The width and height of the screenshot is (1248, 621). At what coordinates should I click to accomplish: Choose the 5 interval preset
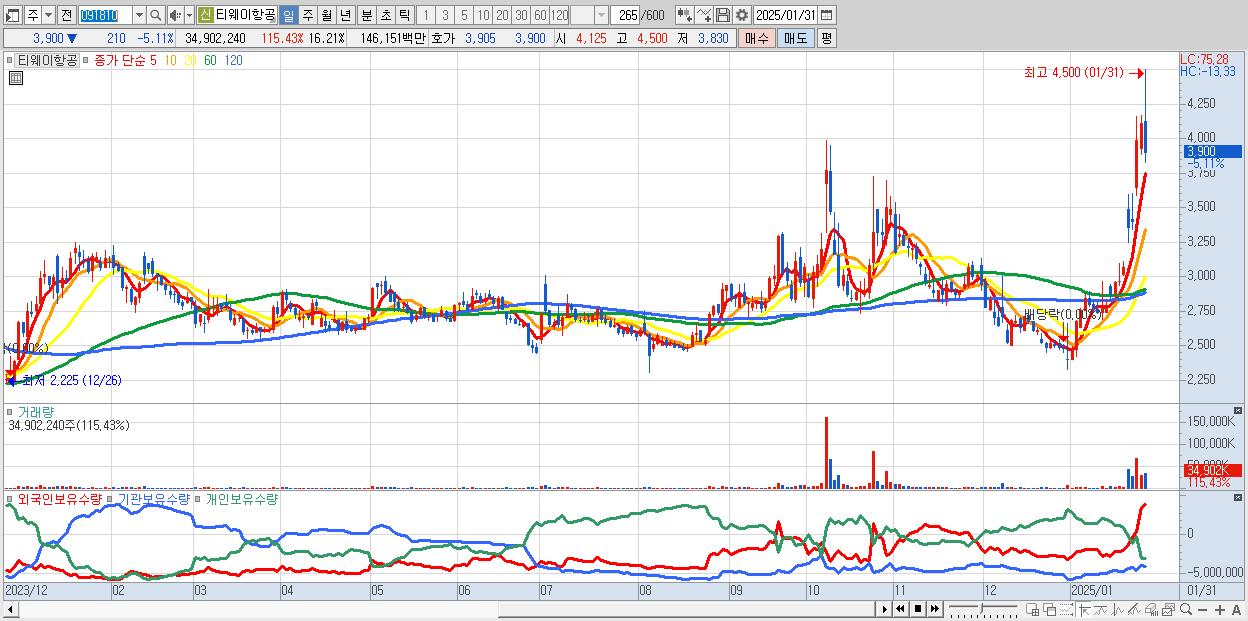tap(464, 15)
